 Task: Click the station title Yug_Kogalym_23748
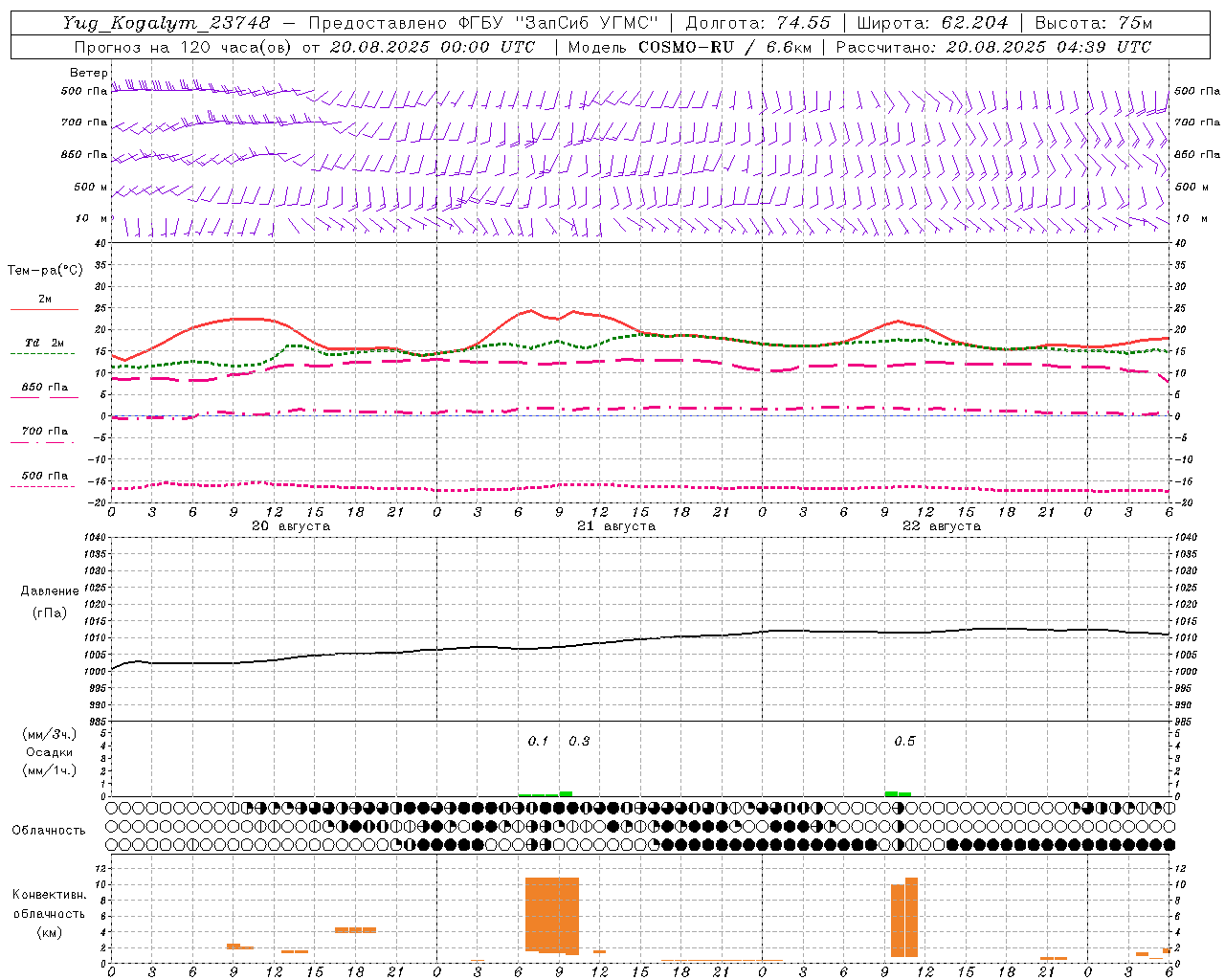coord(167,23)
